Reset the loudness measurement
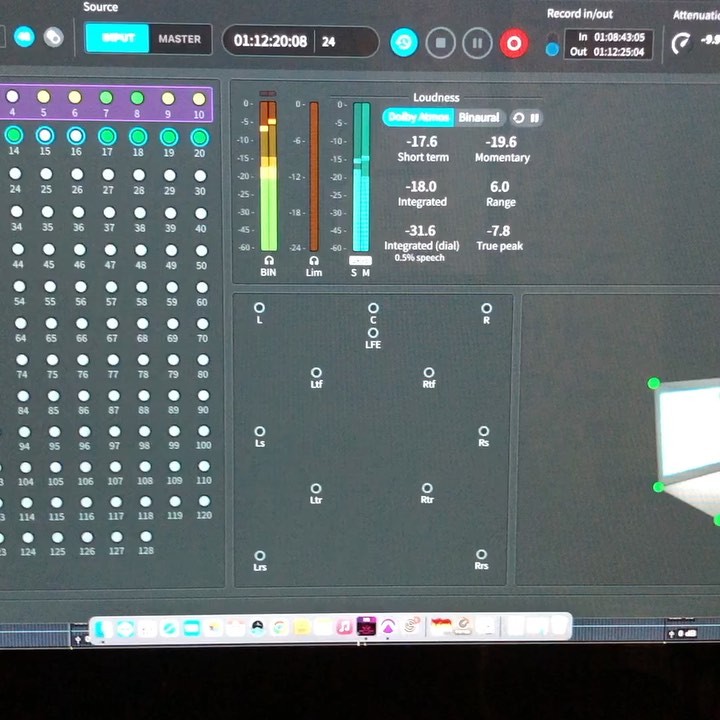The height and width of the screenshot is (720, 720). tap(518, 117)
